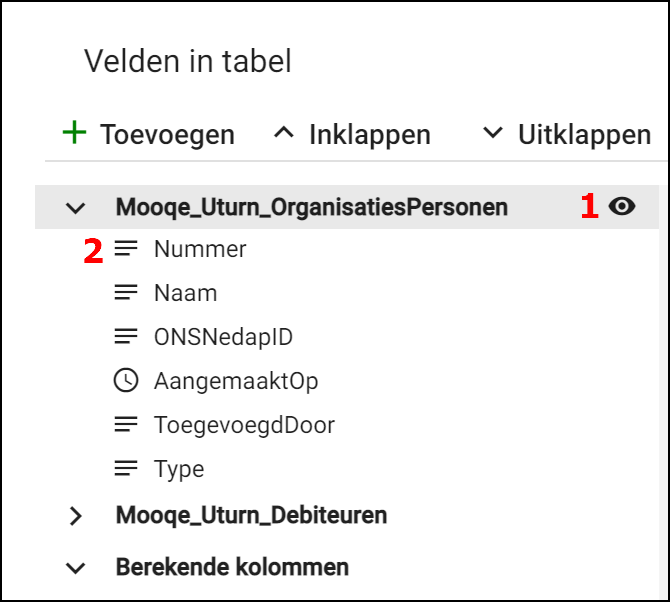670x602 pixels.
Task: Click the Toevoegen button label
Action: 167,134
